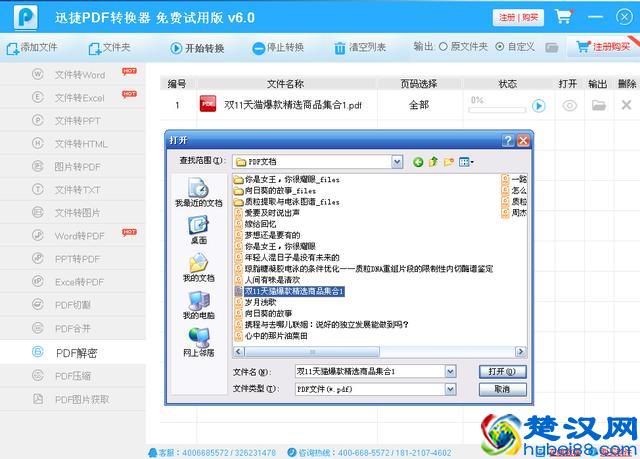Select file 岁月逝歌 in dialog list
The image size is (640, 459).
pyautogui.click(x=256, y=302)
